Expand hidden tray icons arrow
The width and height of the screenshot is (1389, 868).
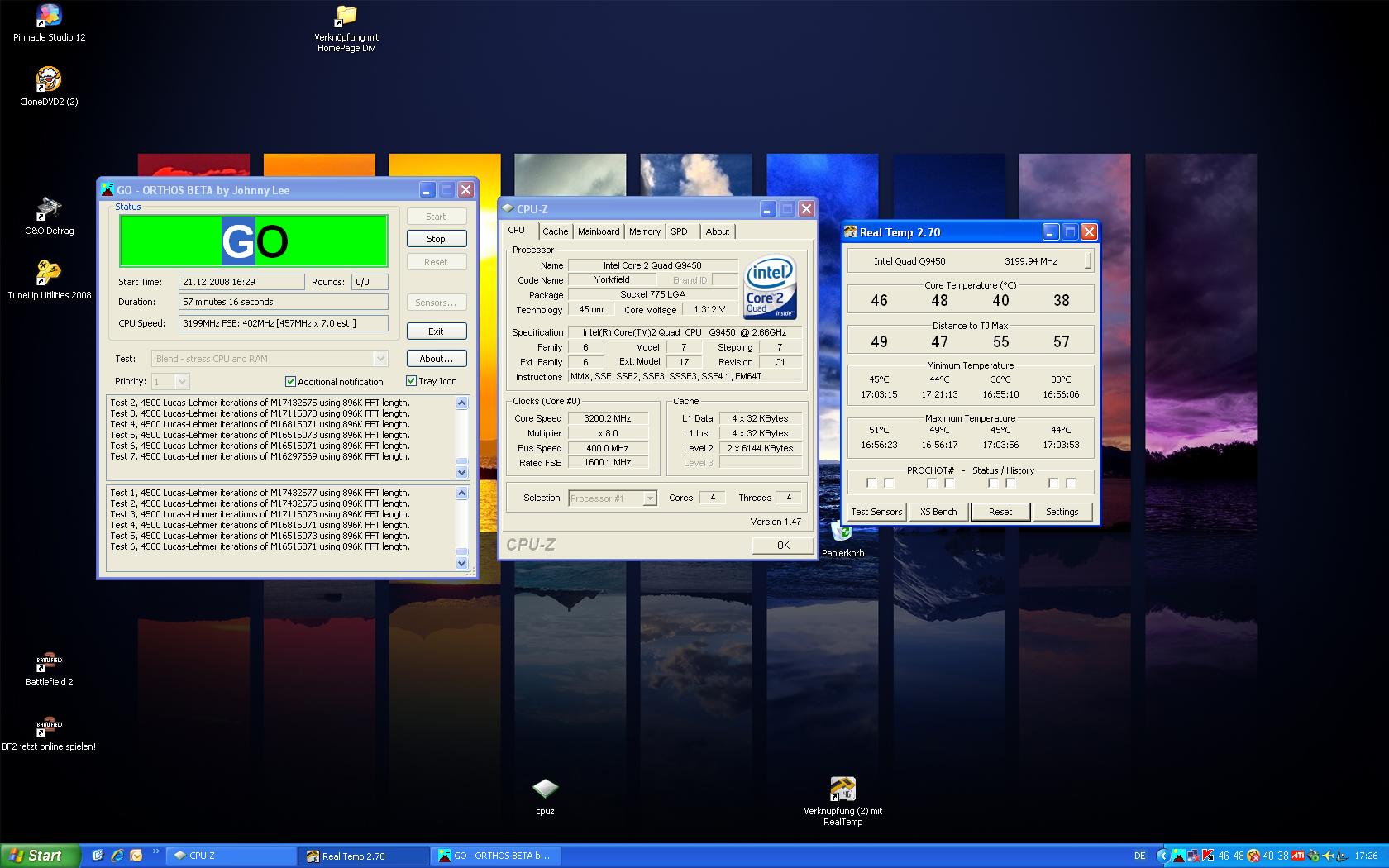click(x=1163, y=856)
